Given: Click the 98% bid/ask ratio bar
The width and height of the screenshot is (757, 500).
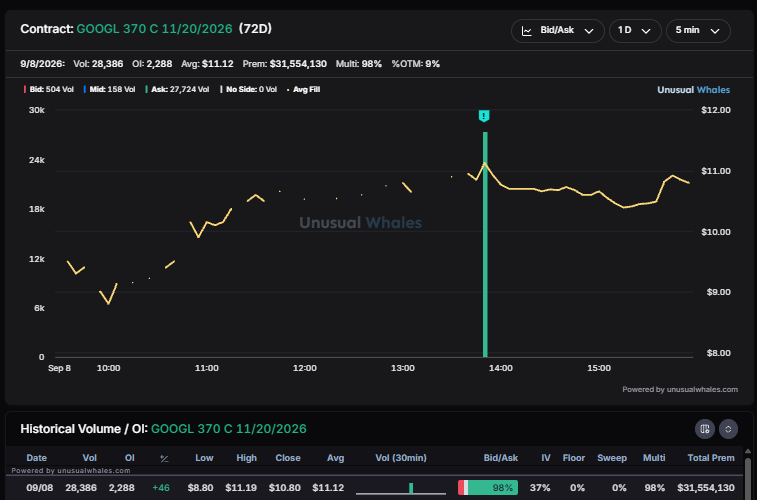Looking at the screenshot, I should click(488, 487).
